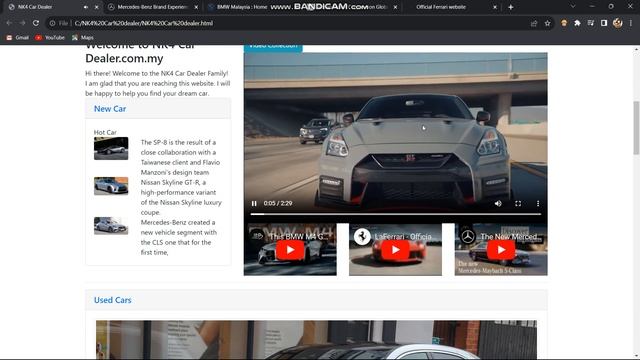Open the orange extension icon in toolbar

[564, 23]
